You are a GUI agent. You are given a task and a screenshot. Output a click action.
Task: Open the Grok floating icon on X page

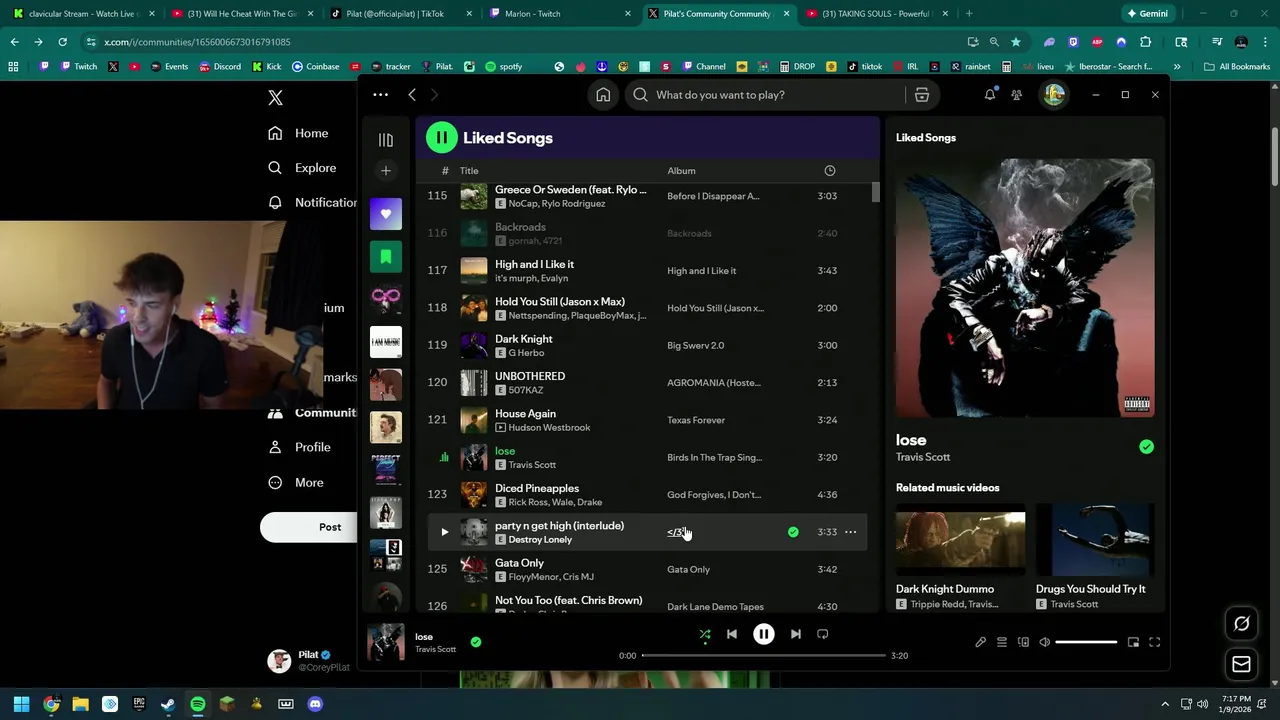point(1242,624)
